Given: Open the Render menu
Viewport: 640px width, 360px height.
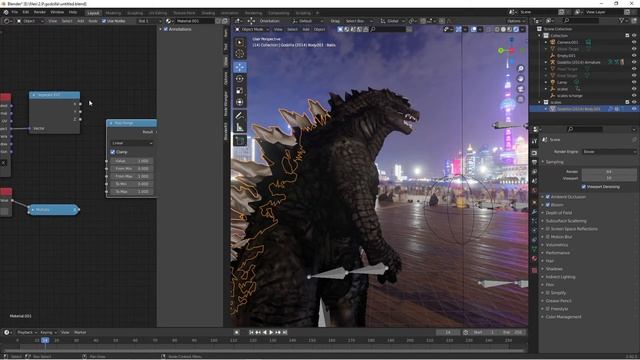Looking at the screenshot, I should [x=40, y=12].
